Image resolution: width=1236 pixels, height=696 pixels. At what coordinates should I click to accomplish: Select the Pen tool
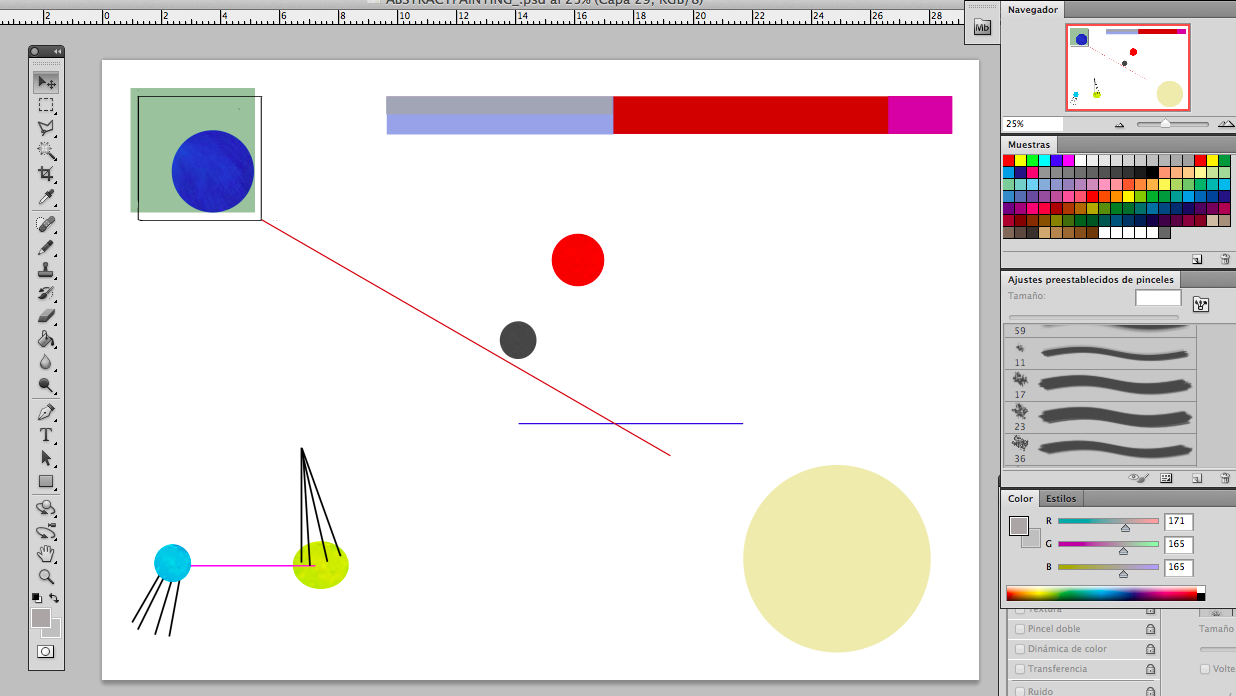pyautogui.click(x=46, y=412)
